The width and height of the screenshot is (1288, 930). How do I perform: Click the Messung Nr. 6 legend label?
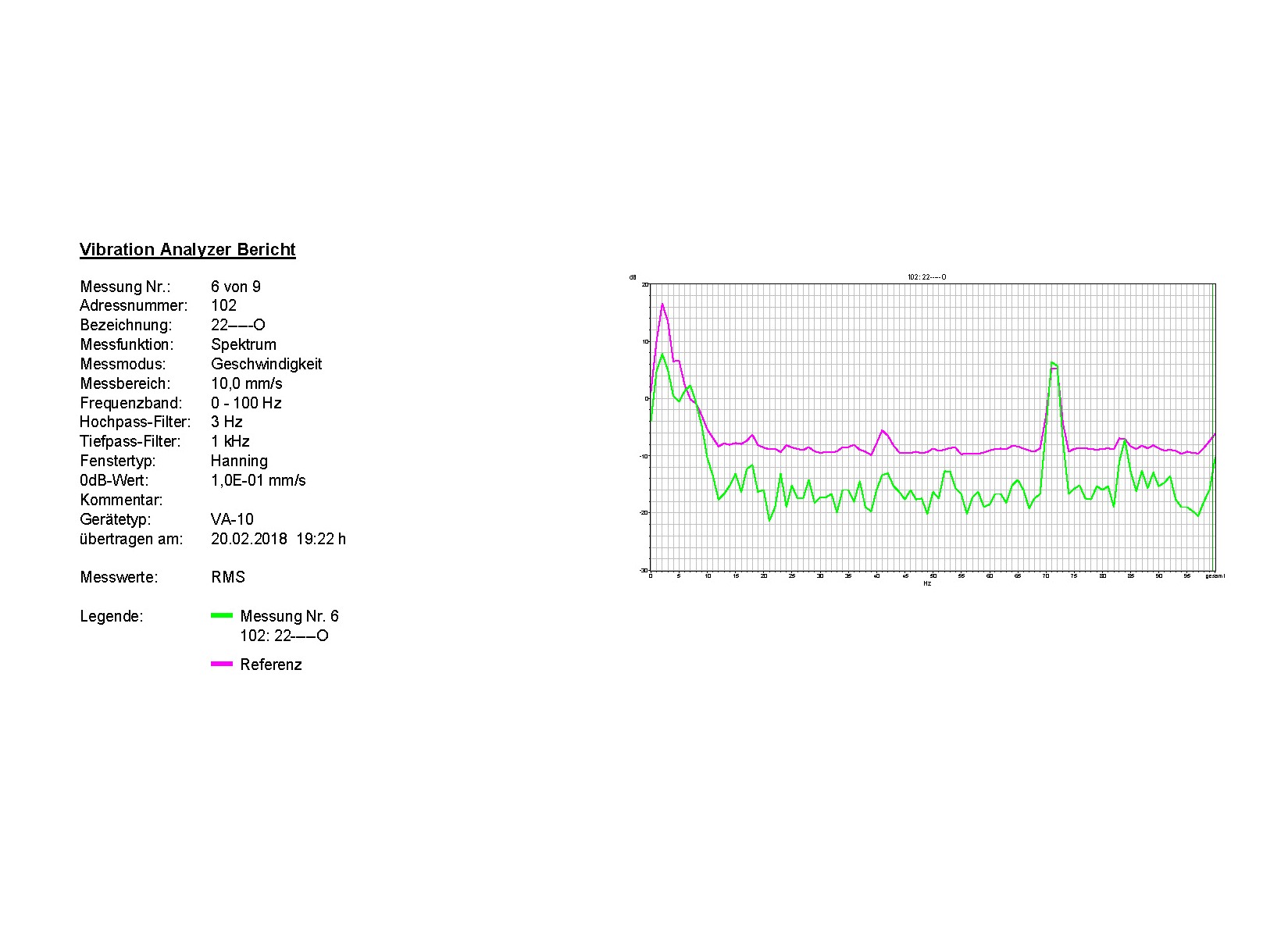[x=289, y=616]
